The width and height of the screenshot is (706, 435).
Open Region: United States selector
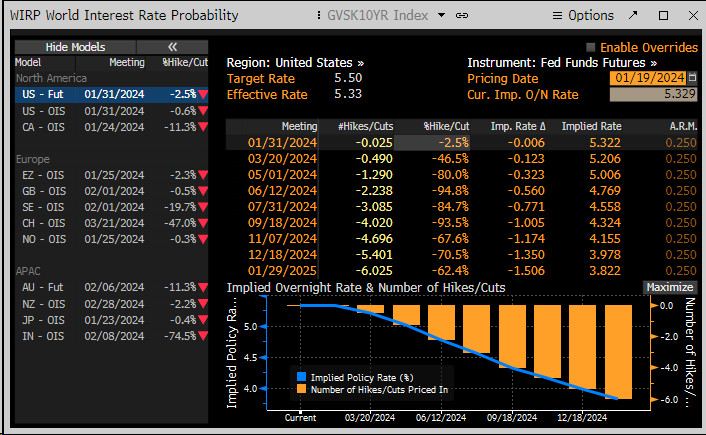tap(295, 63)
